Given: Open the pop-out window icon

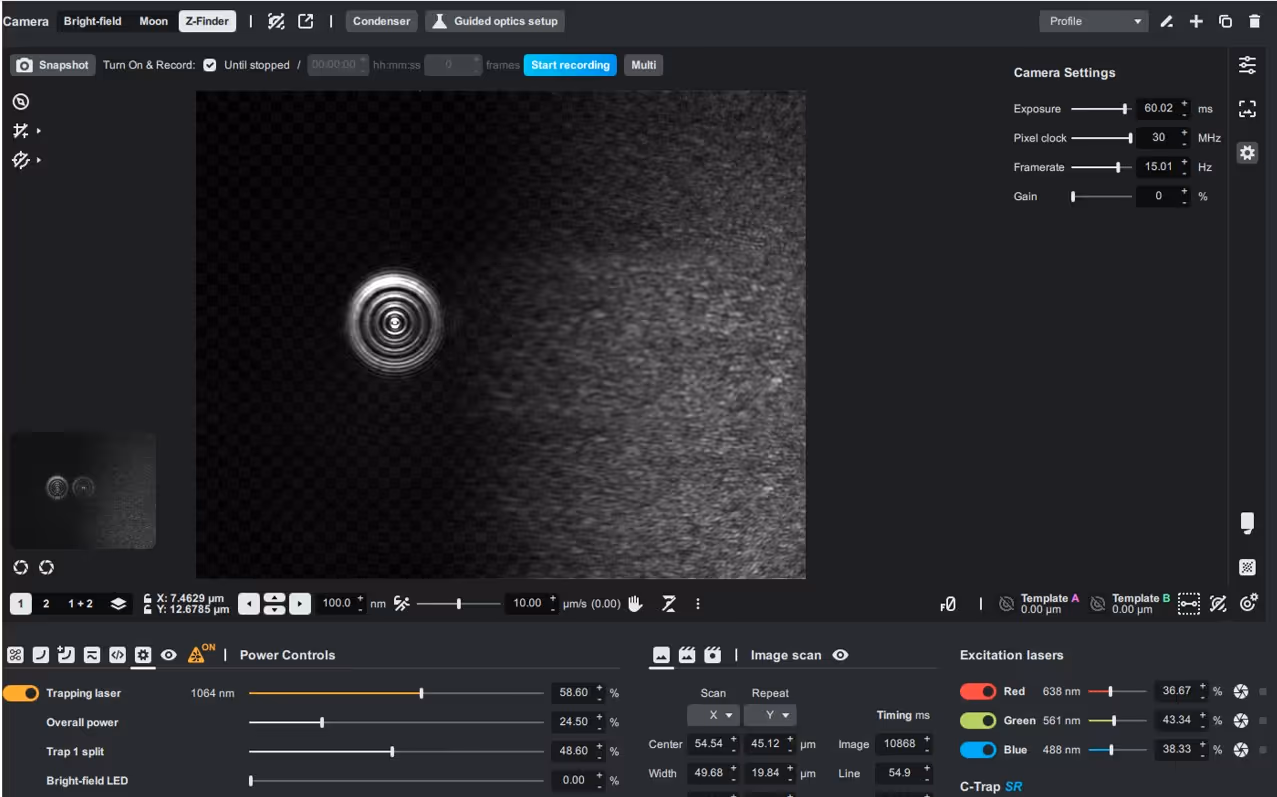Looking at the screenshot, I should pyautogui.click(x=306, y=21).
